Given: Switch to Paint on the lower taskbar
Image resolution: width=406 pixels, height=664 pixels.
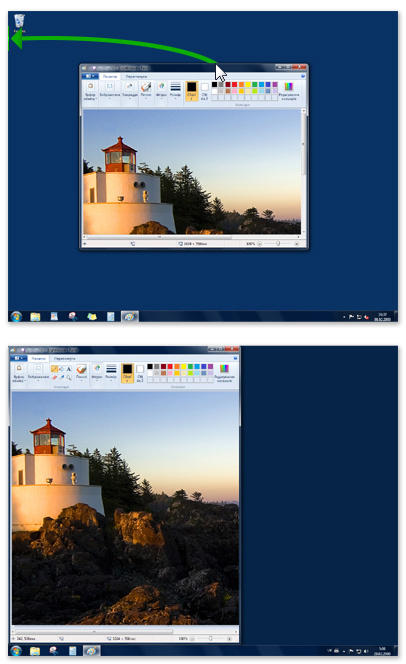Looking at the screenshot, I should point(91,651).
